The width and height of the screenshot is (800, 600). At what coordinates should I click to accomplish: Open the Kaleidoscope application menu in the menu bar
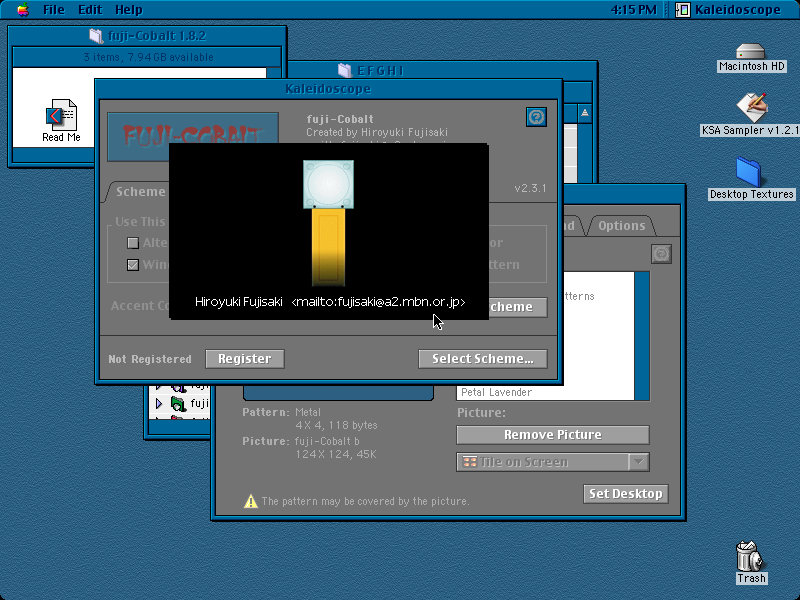click(729, 10)
